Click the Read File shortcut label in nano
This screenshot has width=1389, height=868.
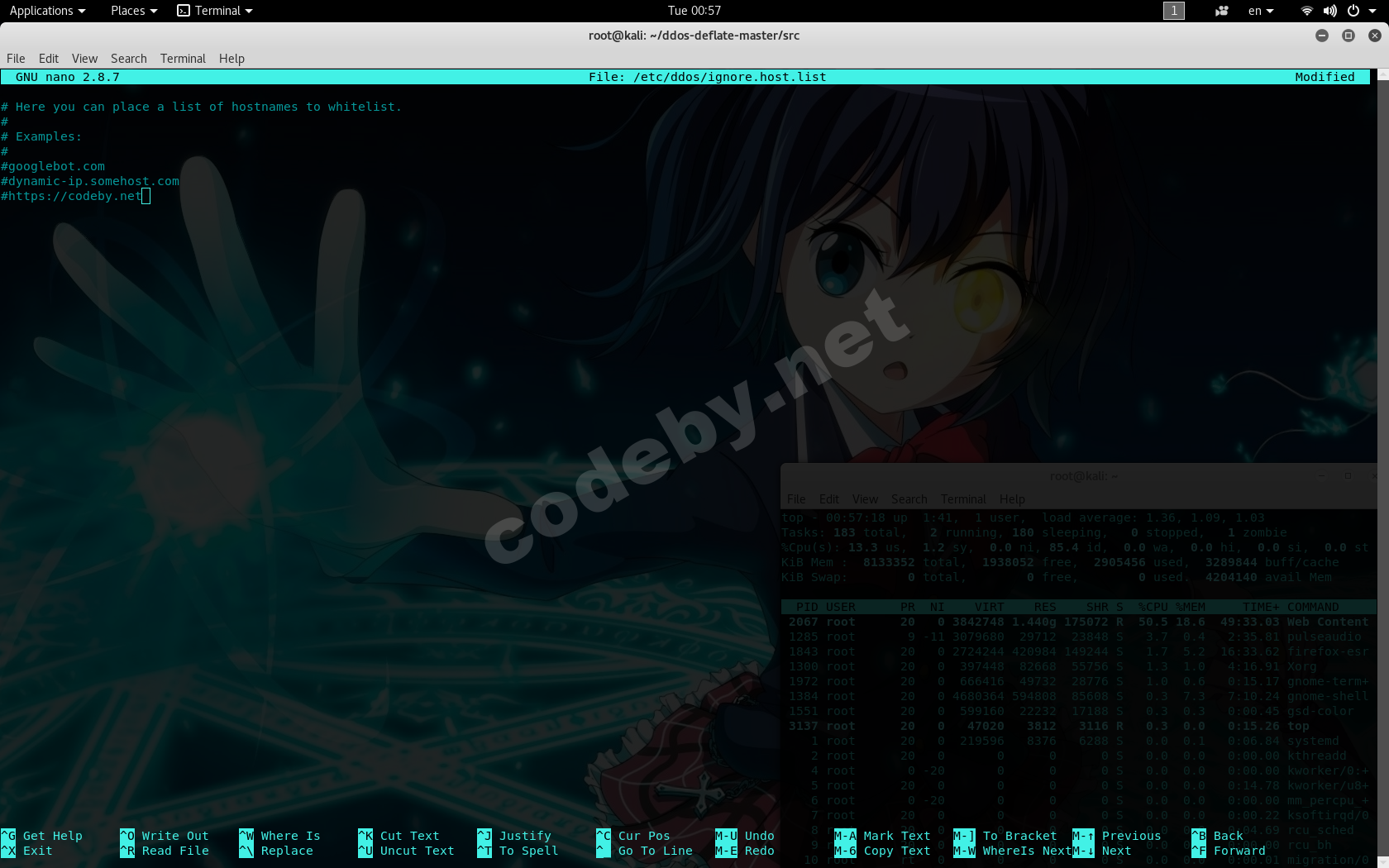coord(175,851)
